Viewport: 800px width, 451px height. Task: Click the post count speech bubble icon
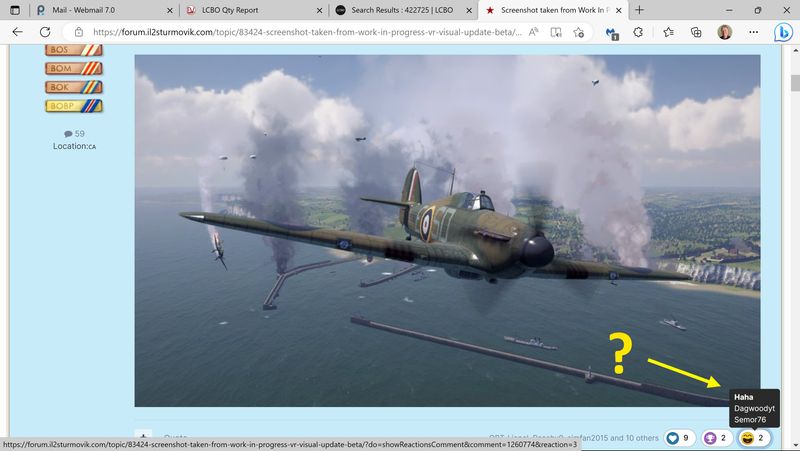(68, 134)
